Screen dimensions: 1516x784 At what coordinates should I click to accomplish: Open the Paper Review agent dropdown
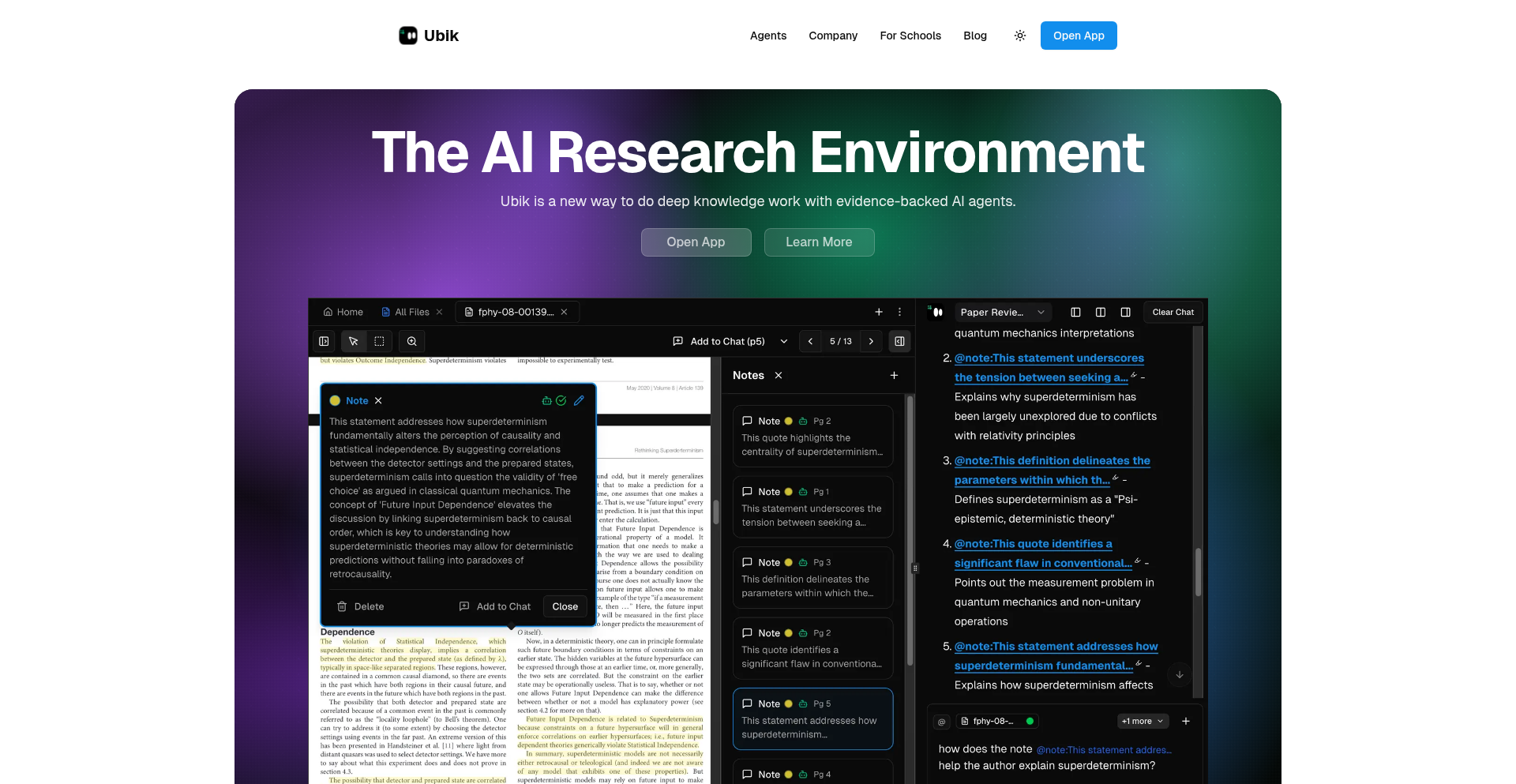click(1004, 312)
